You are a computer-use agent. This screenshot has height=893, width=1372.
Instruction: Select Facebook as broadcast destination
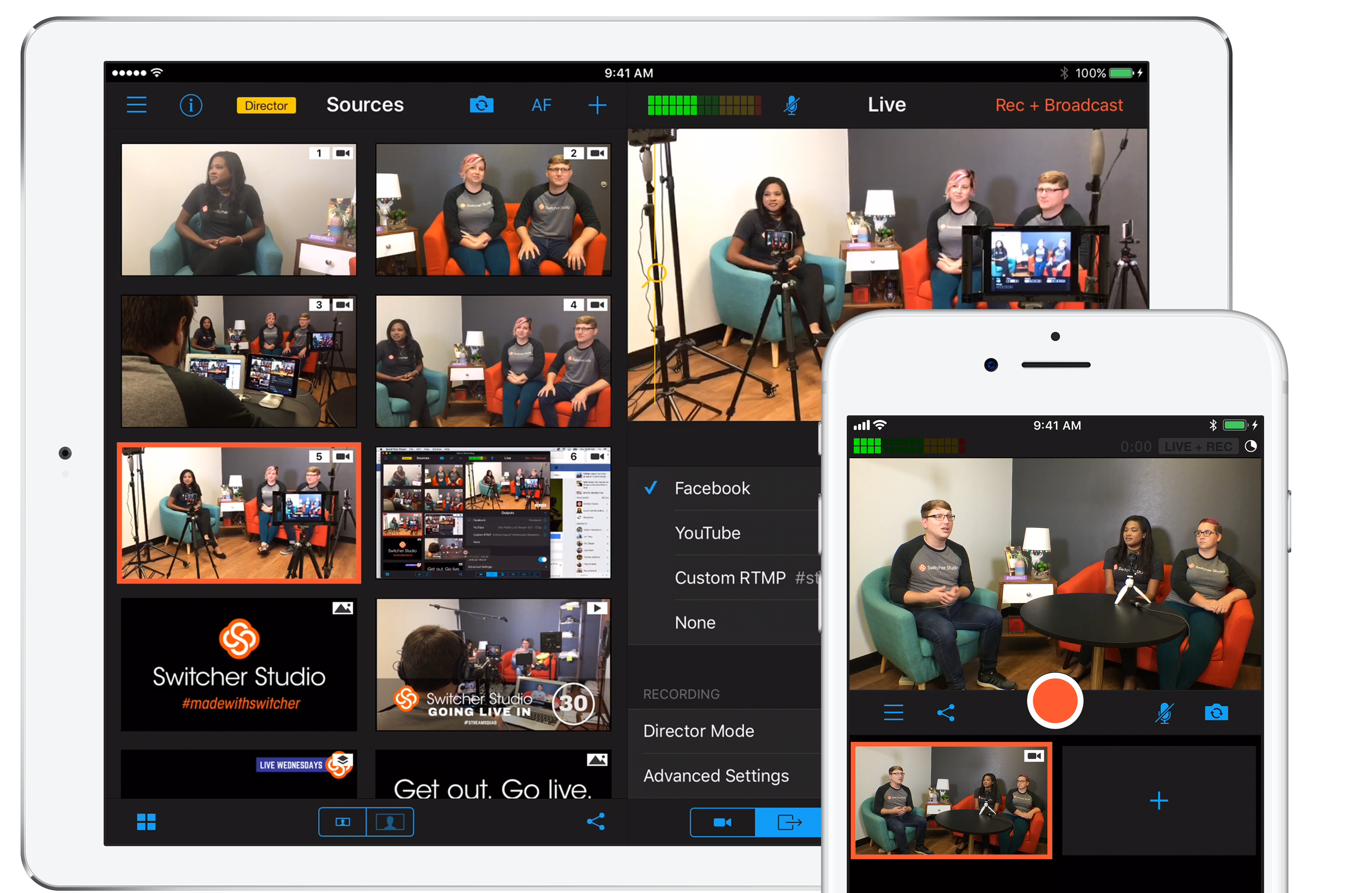click(713, 488)
